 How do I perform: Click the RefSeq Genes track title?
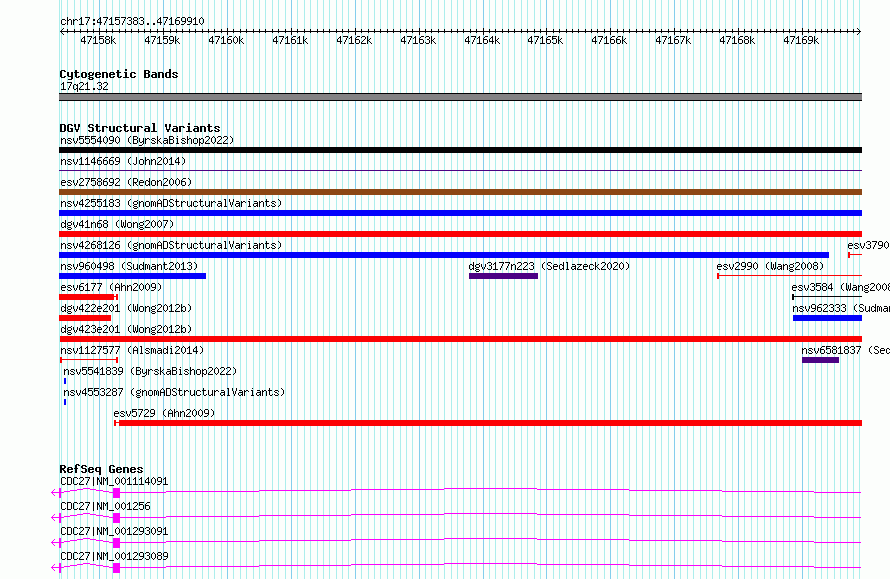[101, 469]
